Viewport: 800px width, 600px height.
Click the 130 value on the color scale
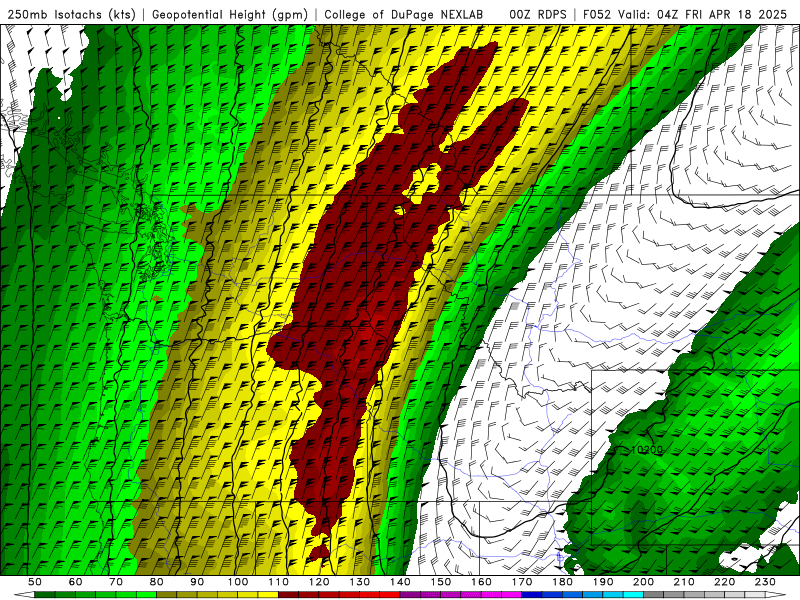tap(360, 582)
